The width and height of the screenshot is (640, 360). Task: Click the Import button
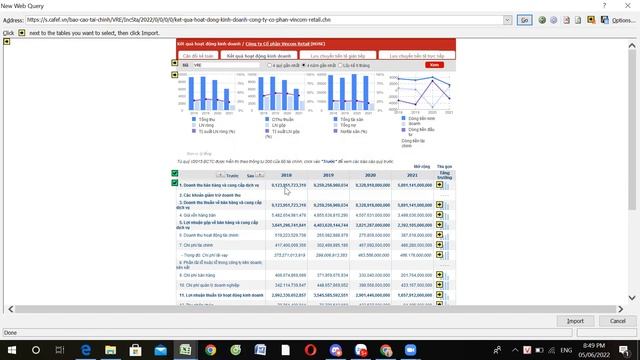(575, 321)
